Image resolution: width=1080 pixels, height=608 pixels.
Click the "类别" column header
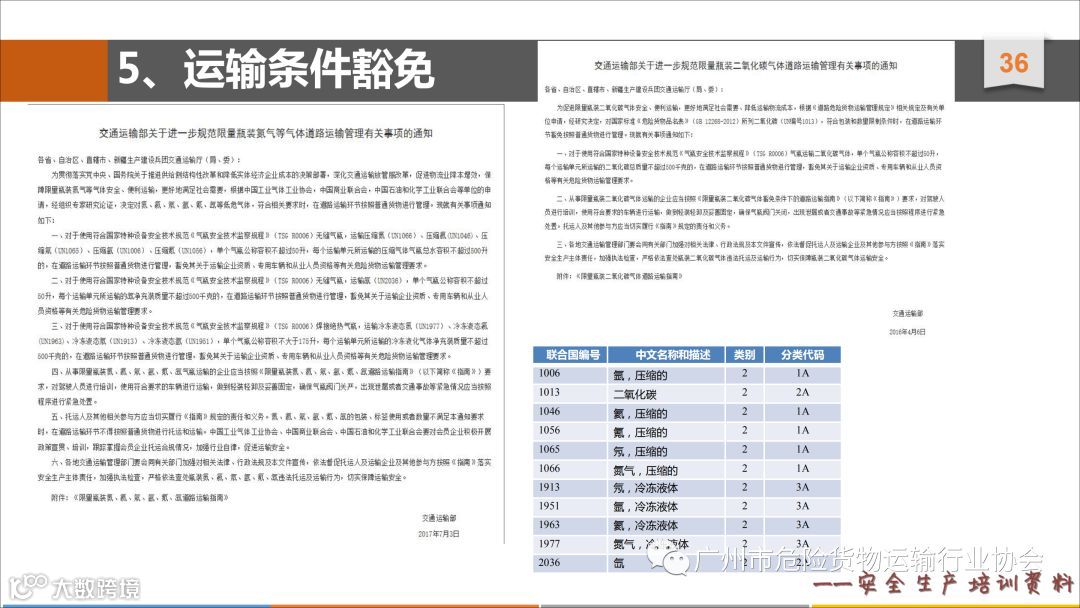[x=744, y=355]
